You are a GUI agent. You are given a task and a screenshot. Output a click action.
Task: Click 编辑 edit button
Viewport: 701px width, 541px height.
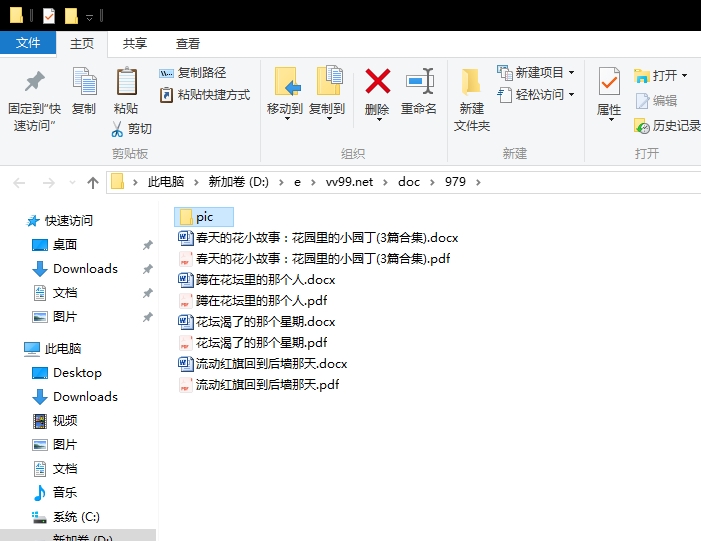click(x=656, y=101)
